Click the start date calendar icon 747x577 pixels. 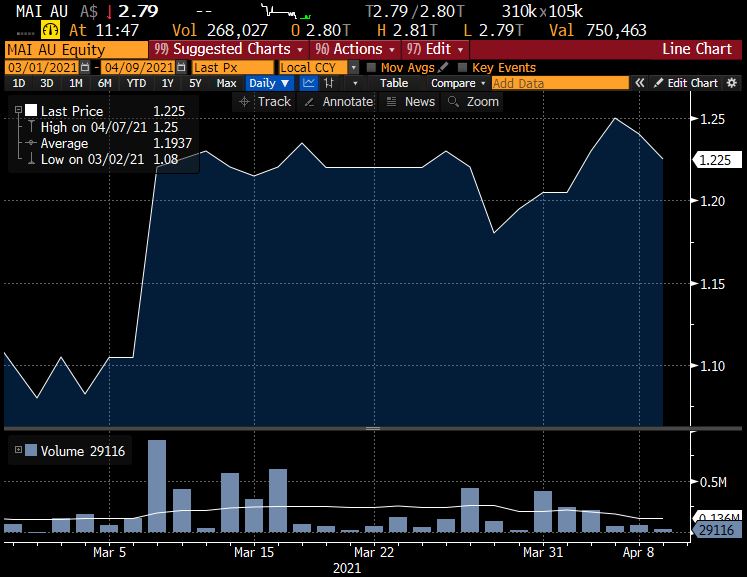[83, 67]
